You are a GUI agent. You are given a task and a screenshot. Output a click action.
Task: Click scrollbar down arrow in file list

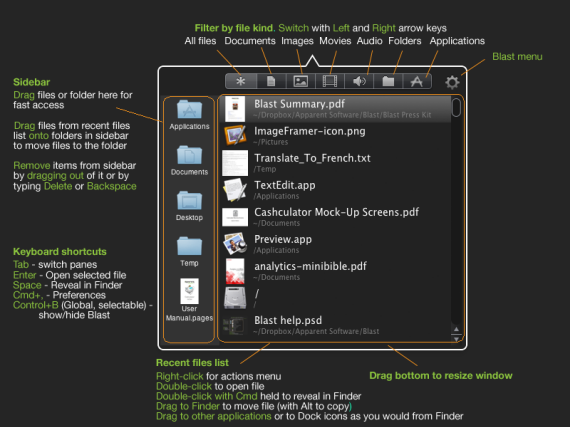point(456,339)
